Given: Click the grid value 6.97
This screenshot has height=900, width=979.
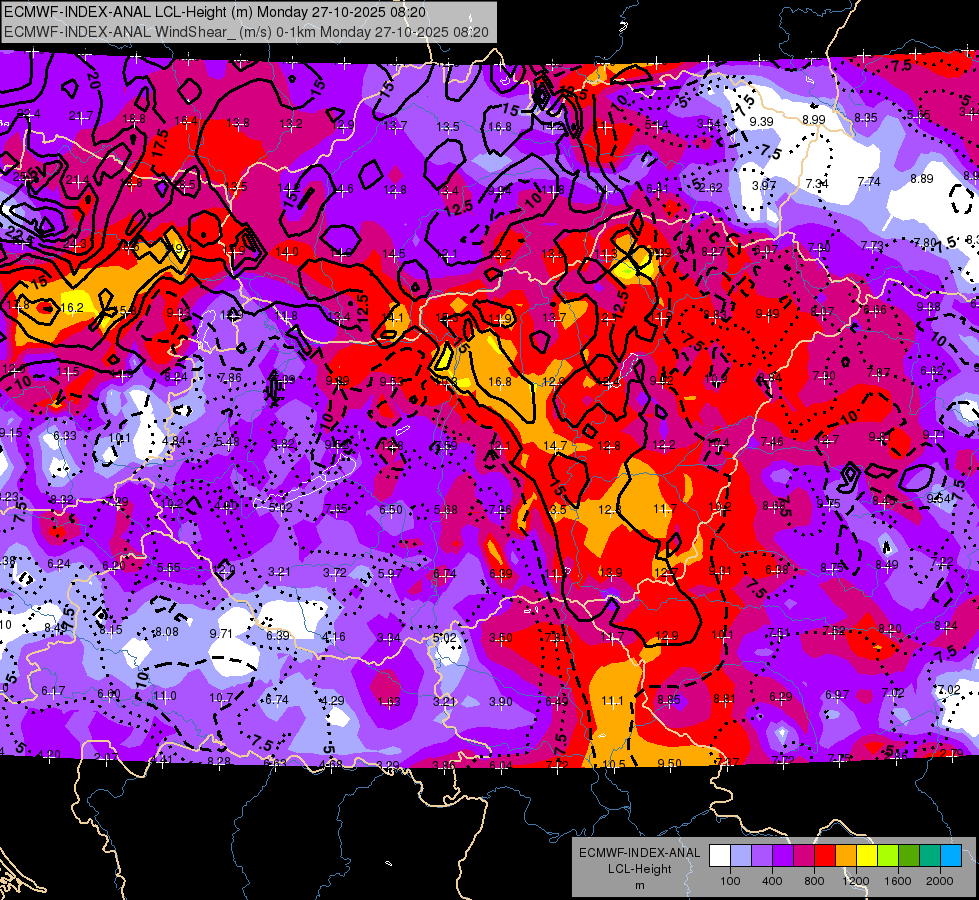Looking at the screenshot, I should pos(837,695).
